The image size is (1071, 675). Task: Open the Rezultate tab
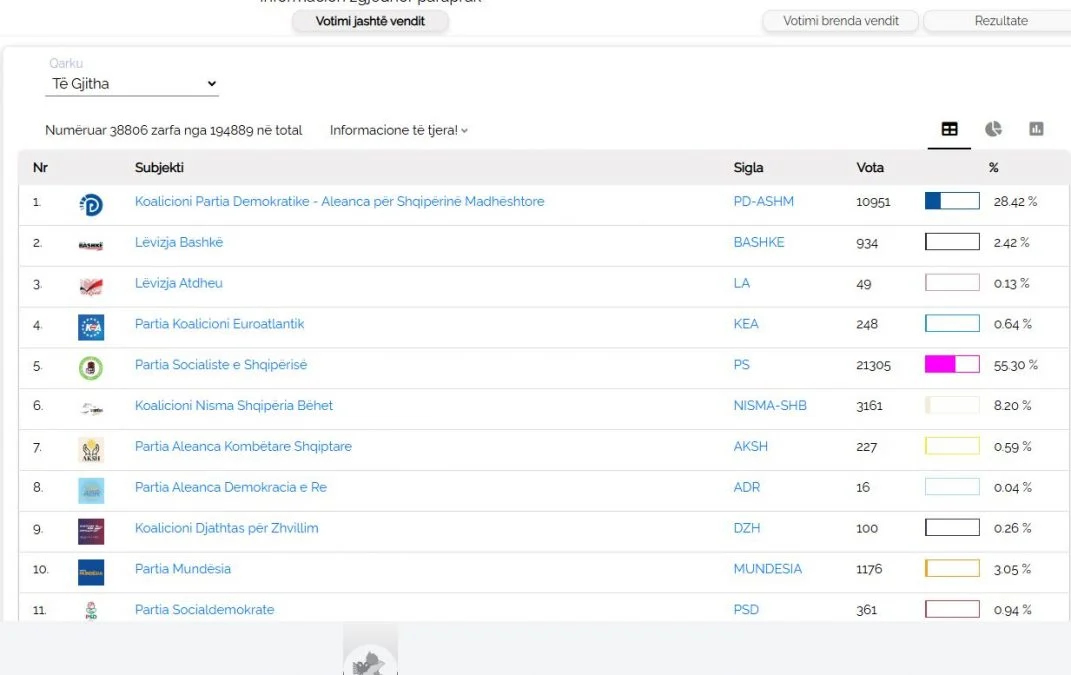tap(1000, 21)
